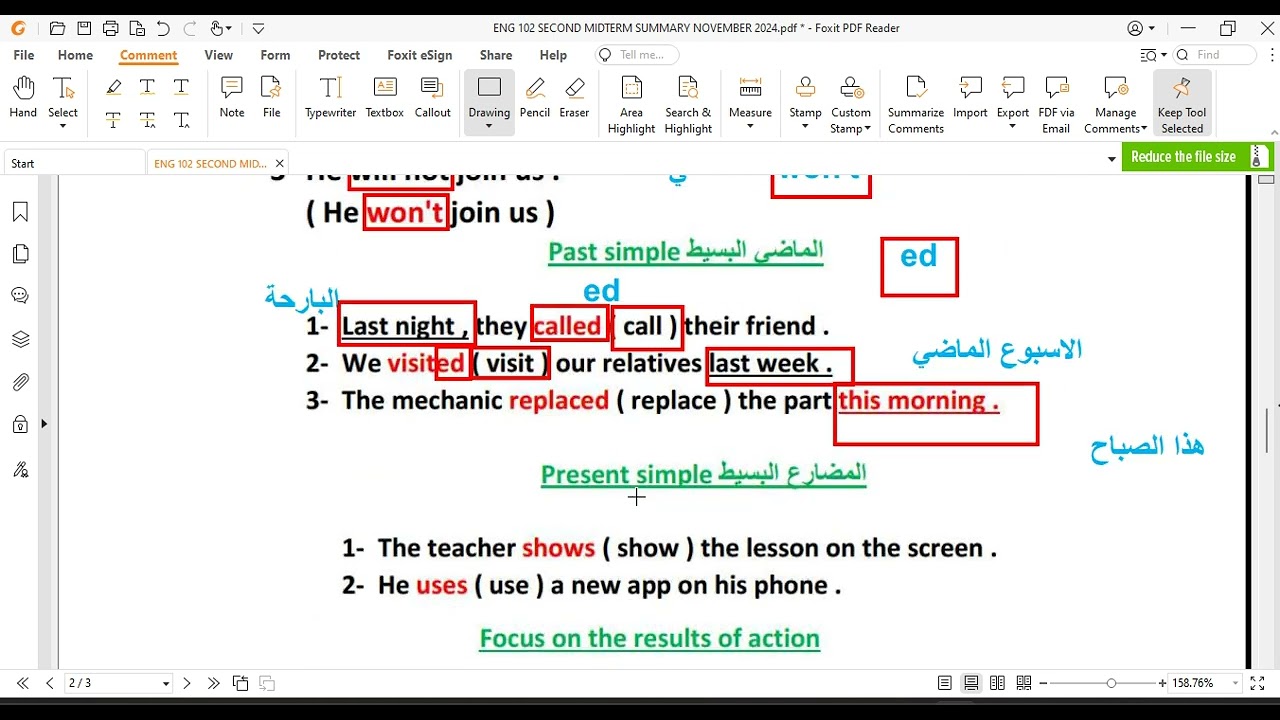Switch to the Home tab

[x=75, y=55]
